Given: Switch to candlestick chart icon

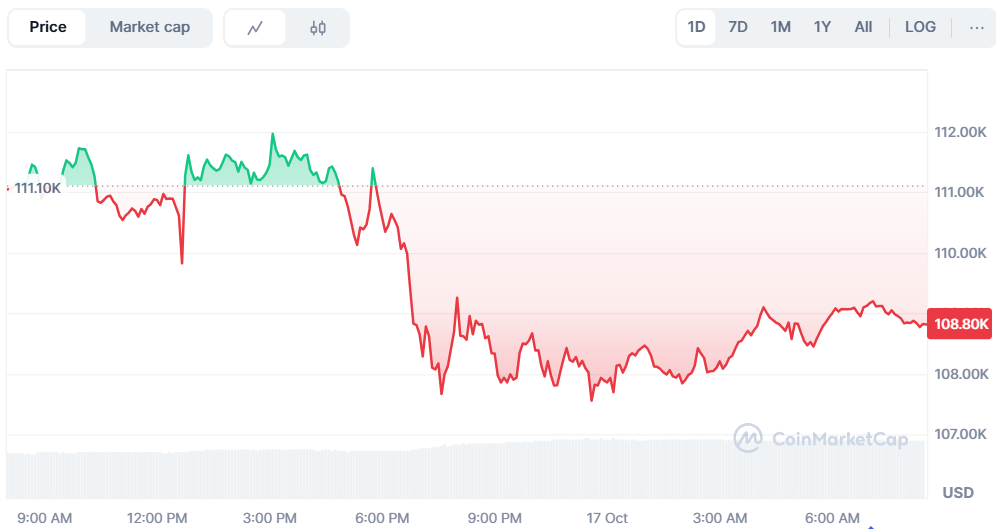Looking at the screenshot, I should [318, 28].
